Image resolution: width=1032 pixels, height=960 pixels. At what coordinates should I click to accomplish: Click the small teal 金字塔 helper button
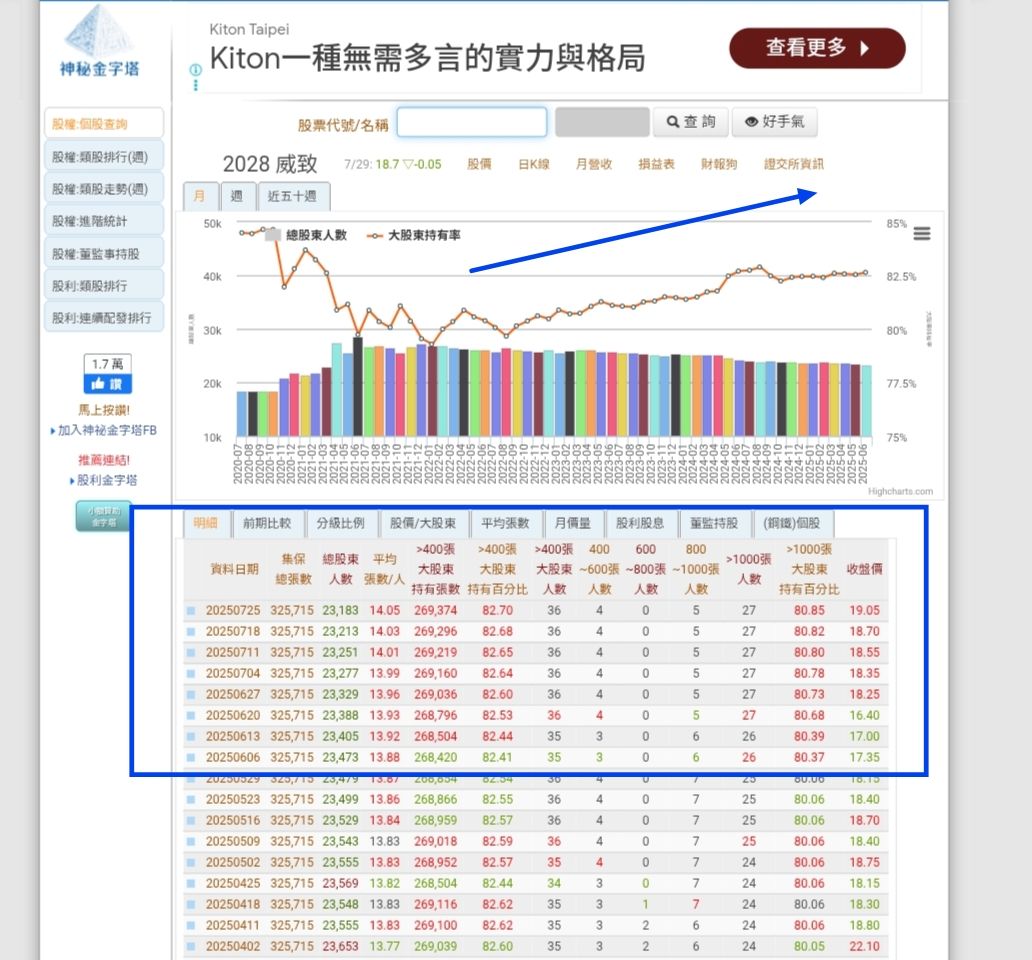point(103,516)
